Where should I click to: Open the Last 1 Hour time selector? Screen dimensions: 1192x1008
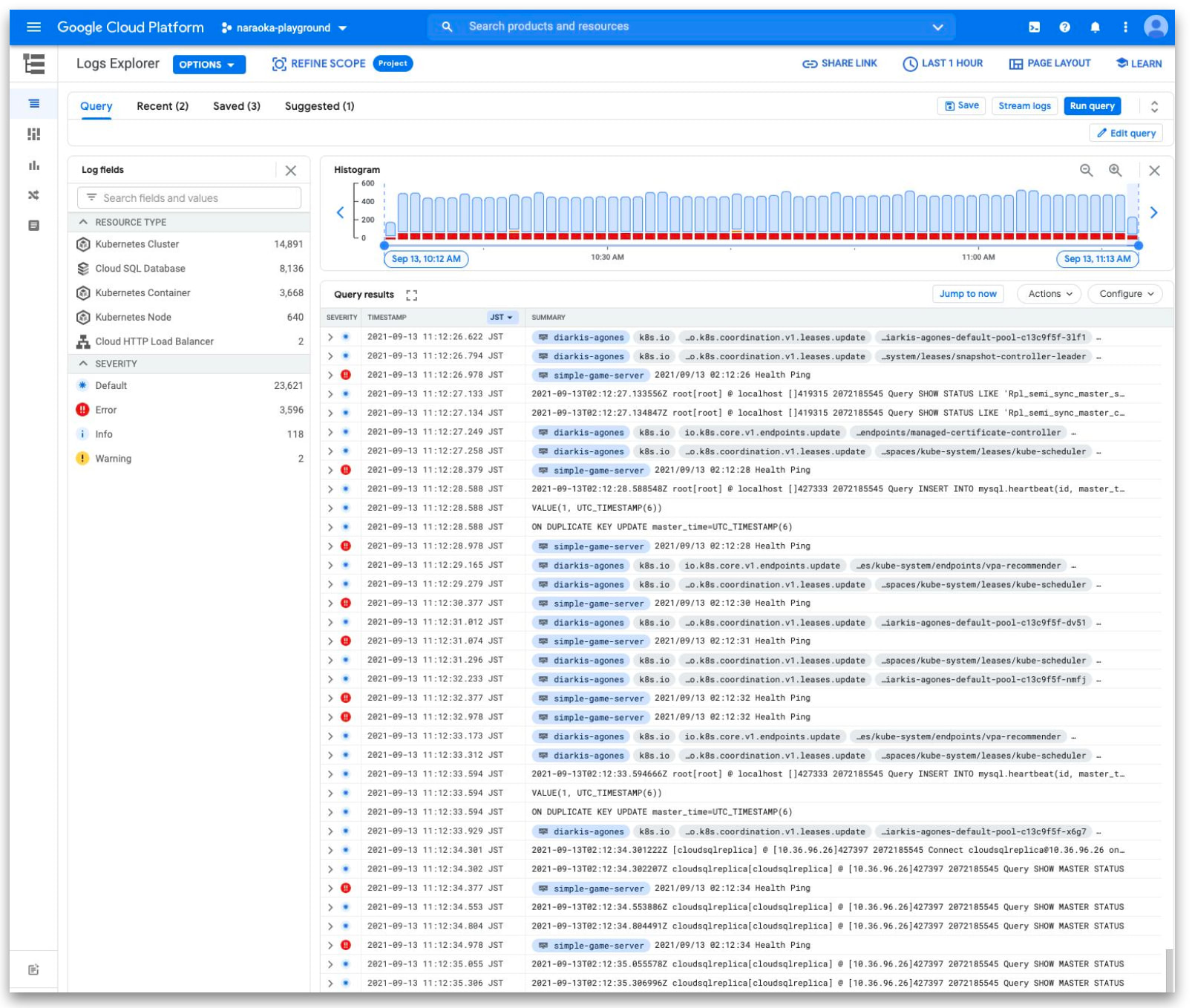pos(943,64)
